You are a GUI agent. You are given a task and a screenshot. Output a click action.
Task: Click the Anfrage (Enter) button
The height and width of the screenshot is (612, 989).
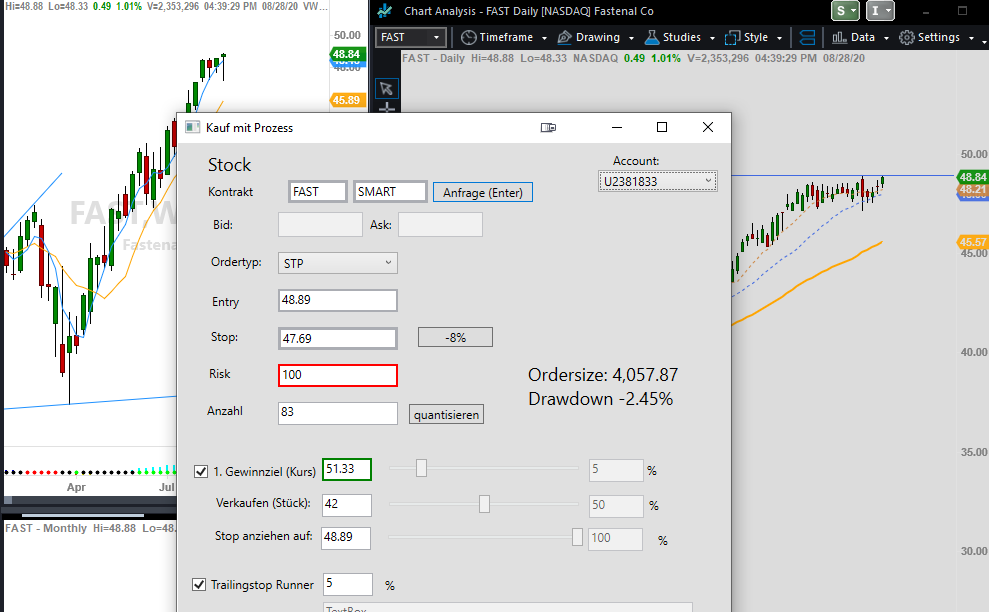coord(483,192)
